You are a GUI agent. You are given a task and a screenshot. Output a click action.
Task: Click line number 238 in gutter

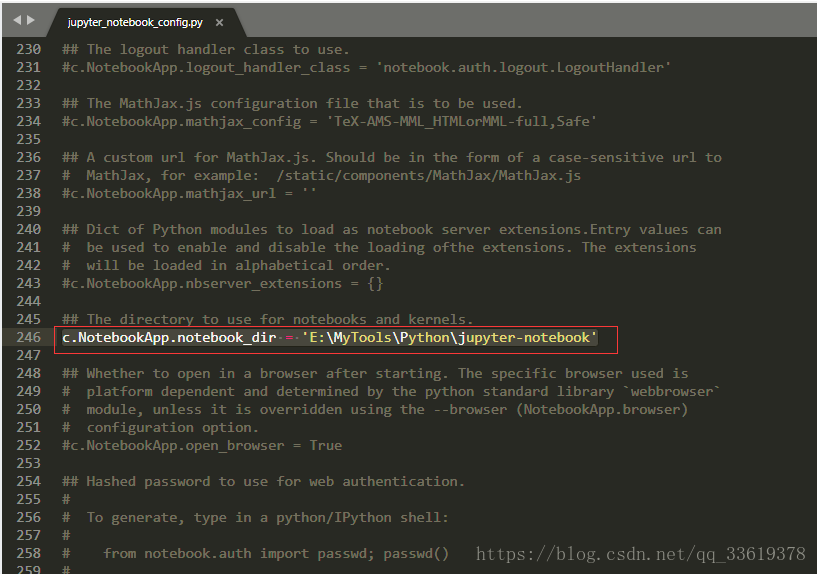(28, 193)
